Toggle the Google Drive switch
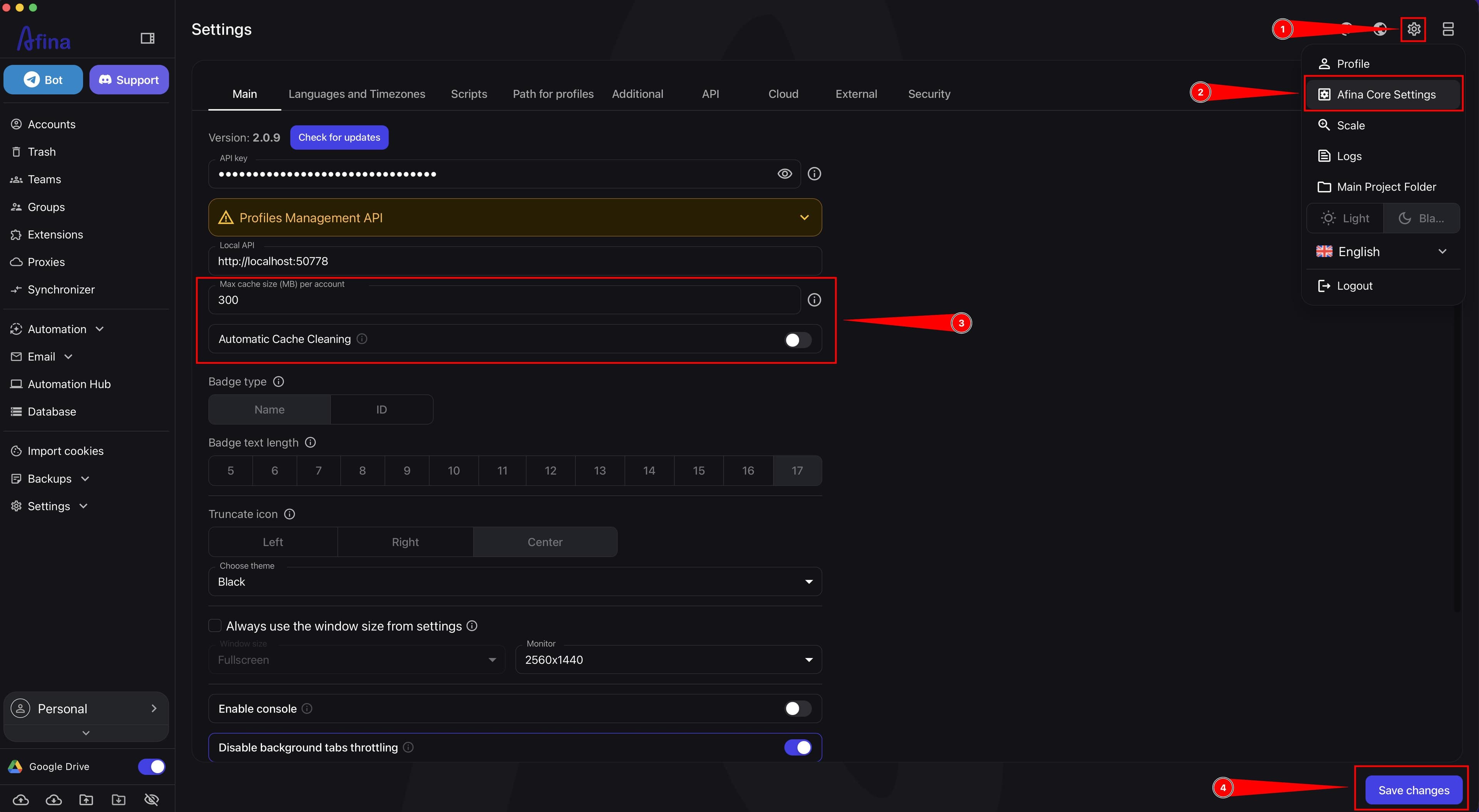Image resolution: width=1479 pixels, height=812 pixels. pyautogui.click(x=152, y=767)
